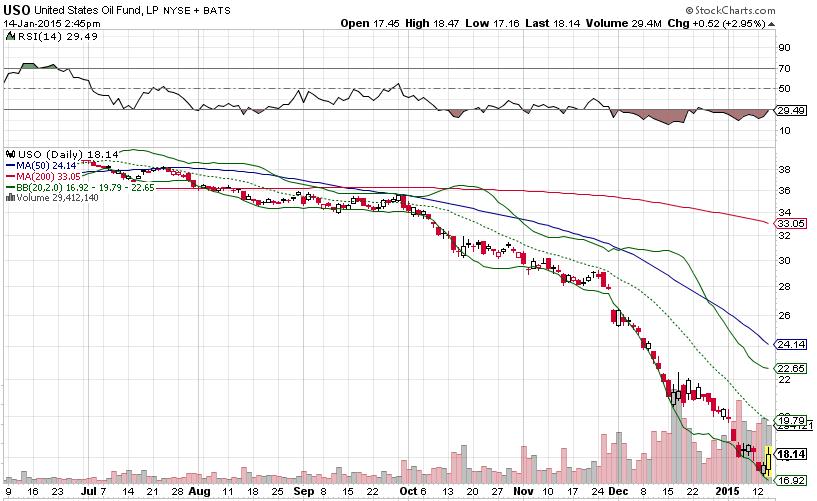817x501 pixels.
Task: Click the 19.79 middle Bollinger band tag
Action: tap(791, 420)
